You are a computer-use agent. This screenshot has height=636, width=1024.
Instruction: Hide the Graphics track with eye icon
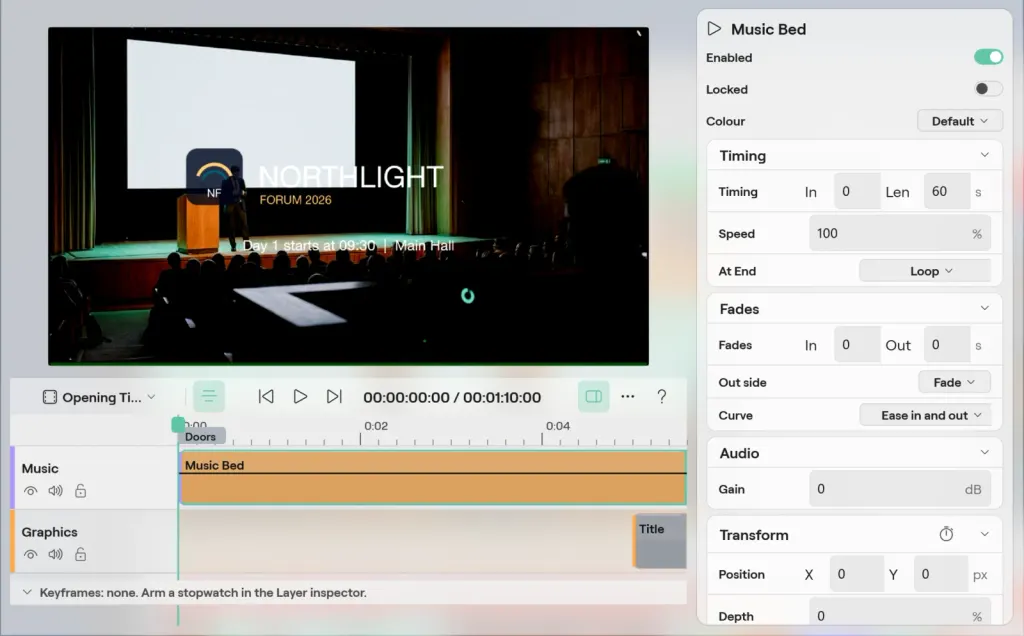coord(30,554)
